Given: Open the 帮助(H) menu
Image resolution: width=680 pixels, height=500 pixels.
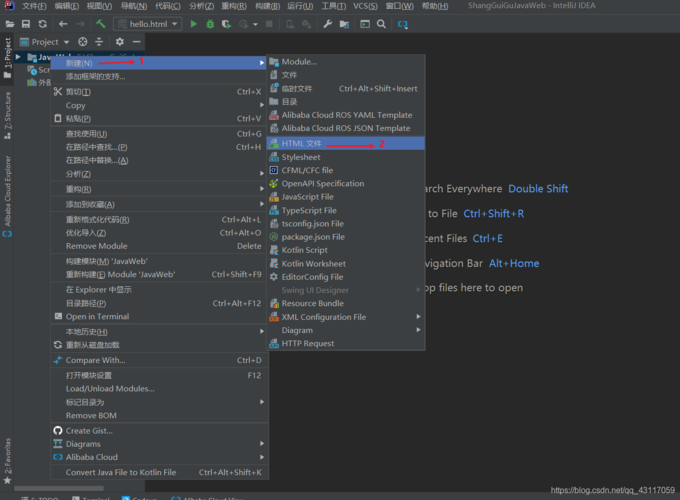Looking at the screenshot, I should tap(435, 6).
